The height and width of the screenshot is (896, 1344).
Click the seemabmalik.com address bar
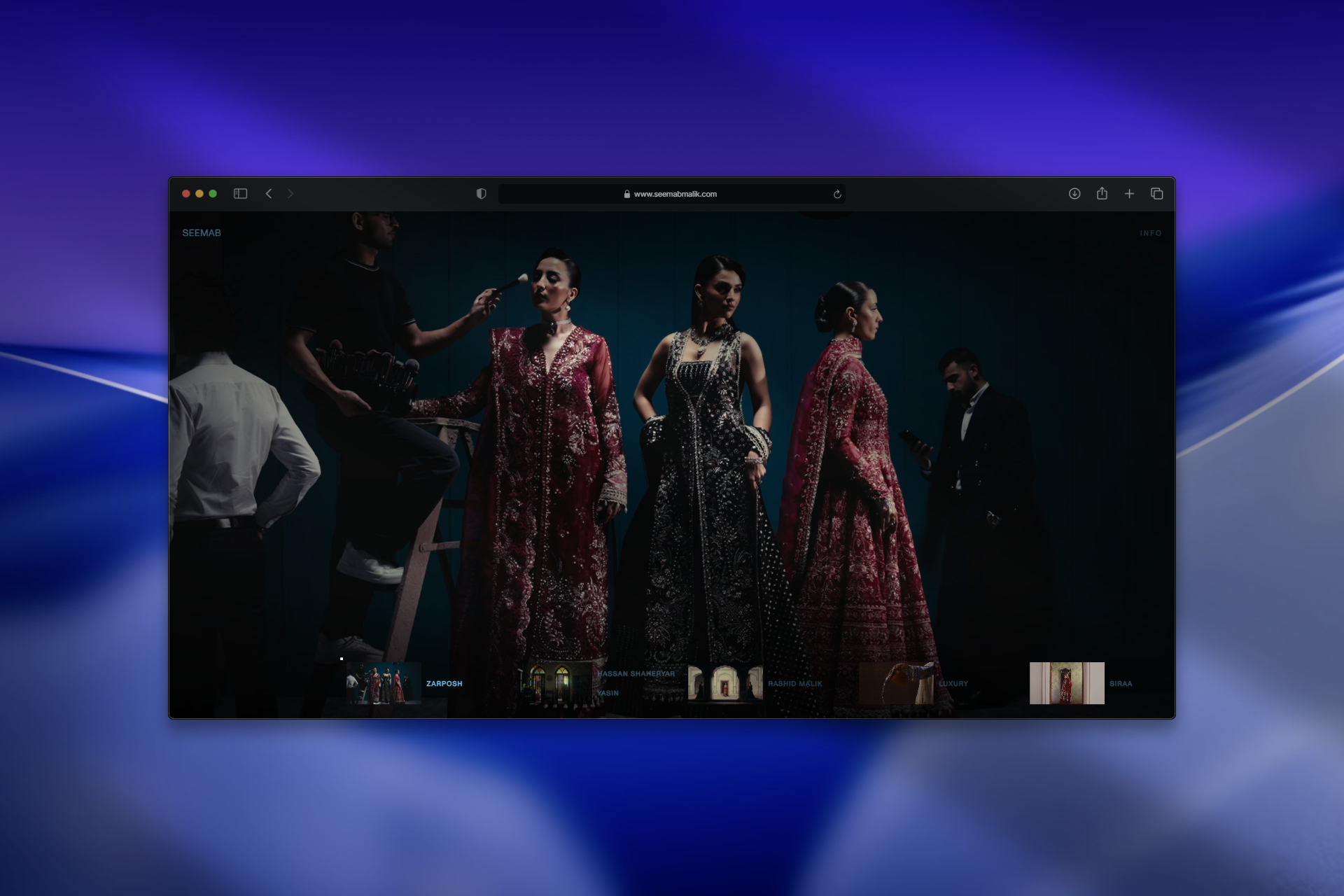[675, 194]
